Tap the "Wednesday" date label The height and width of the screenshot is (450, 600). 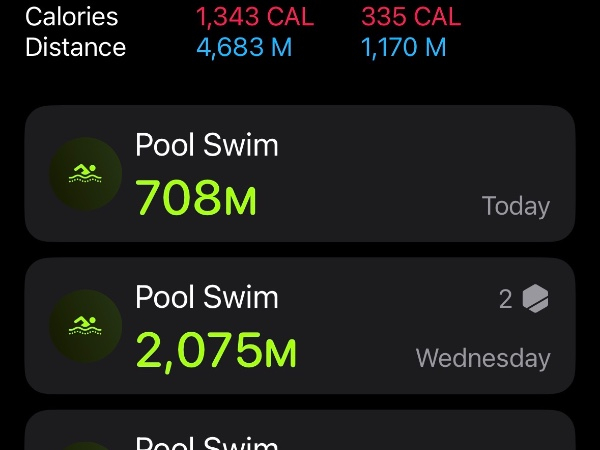coord(482,358)
